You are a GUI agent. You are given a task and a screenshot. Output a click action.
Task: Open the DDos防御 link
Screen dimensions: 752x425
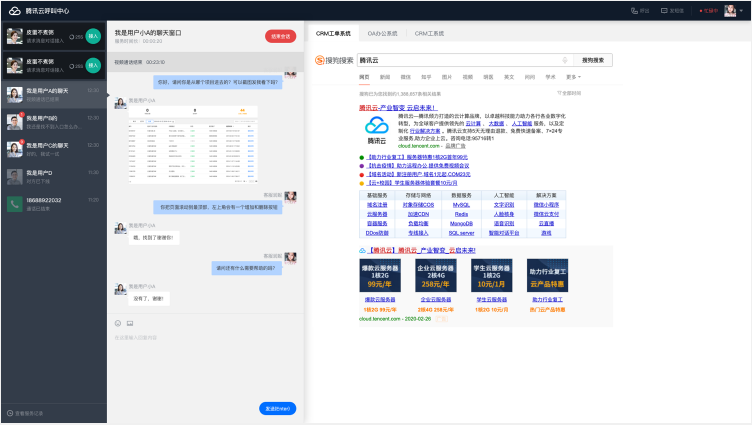coord(377,233)
